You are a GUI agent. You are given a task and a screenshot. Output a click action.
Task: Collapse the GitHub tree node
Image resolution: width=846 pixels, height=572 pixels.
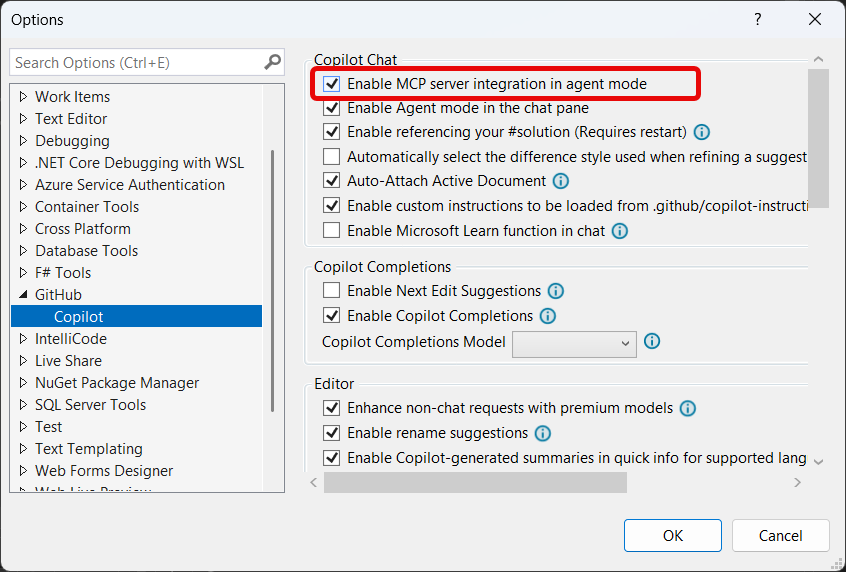click(x=24, y=295)
